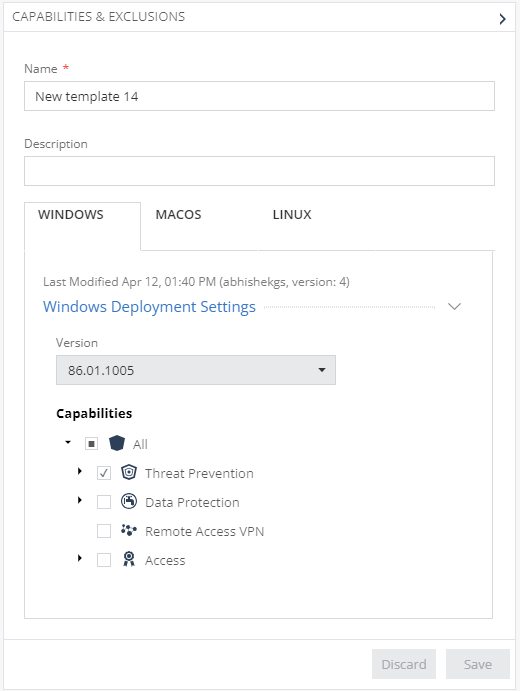Open the Version dropdown list
The height and width of the screenshot is (691, 520).
point(196,370)
